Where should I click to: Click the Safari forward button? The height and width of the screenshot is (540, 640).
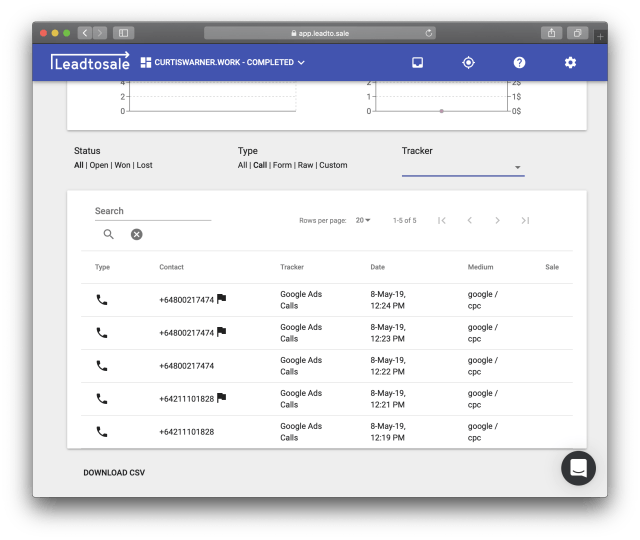[x=100, y=33]
